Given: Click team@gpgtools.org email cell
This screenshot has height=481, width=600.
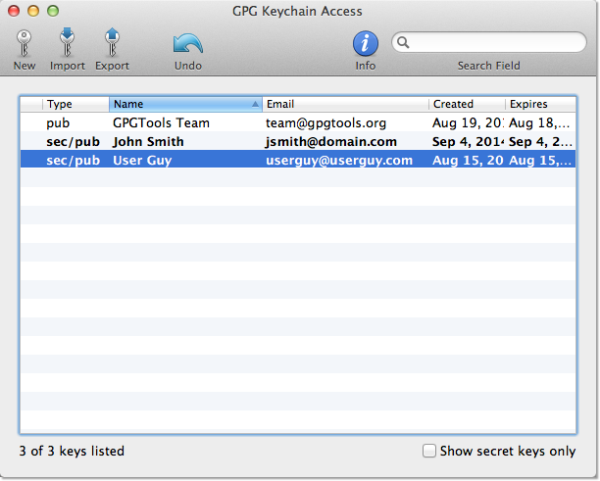Looking at the screenshot, I should (326, 123).
